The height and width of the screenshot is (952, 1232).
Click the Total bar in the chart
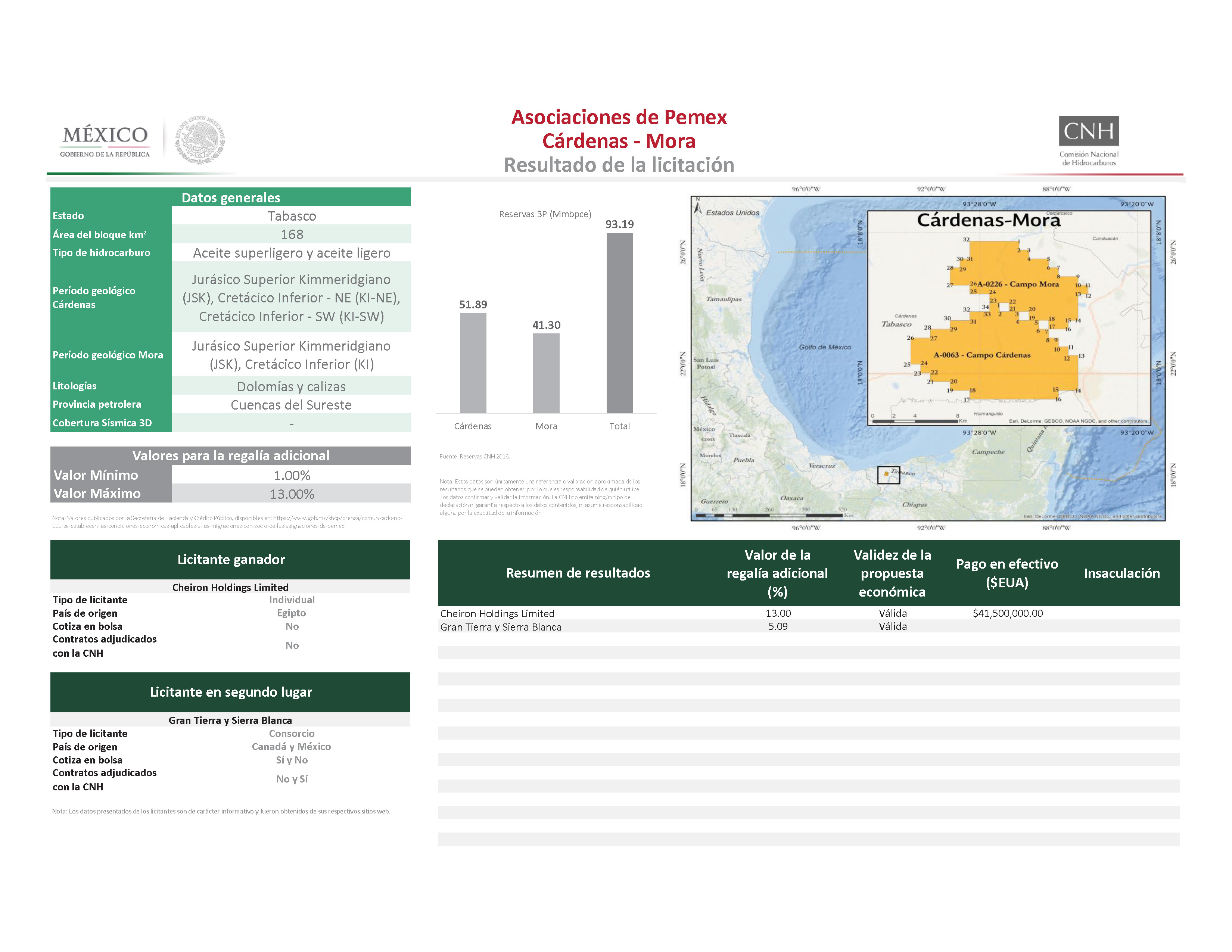click(619, 323)
